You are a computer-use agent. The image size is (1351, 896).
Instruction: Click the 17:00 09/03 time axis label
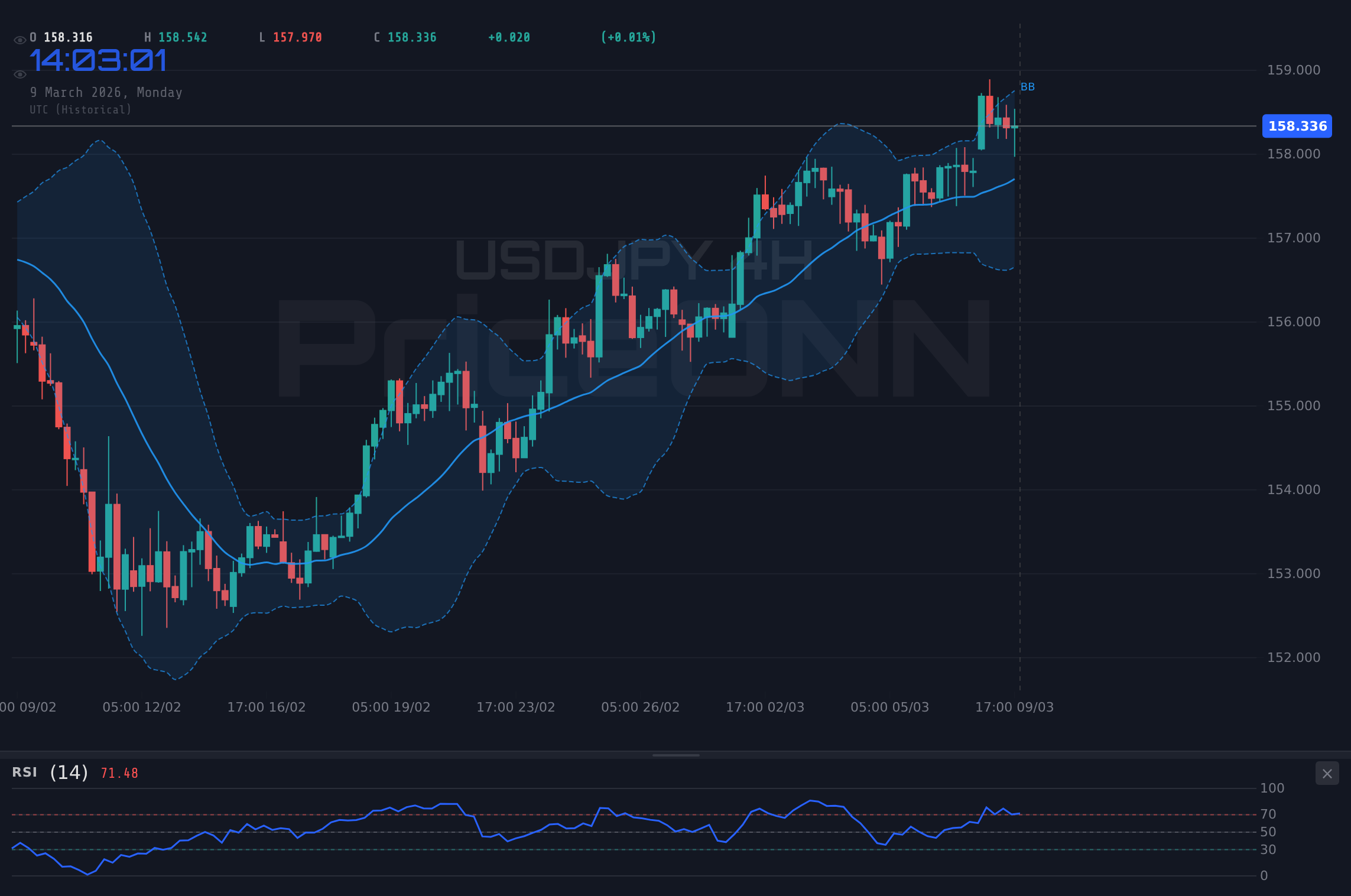point(1015,707)
